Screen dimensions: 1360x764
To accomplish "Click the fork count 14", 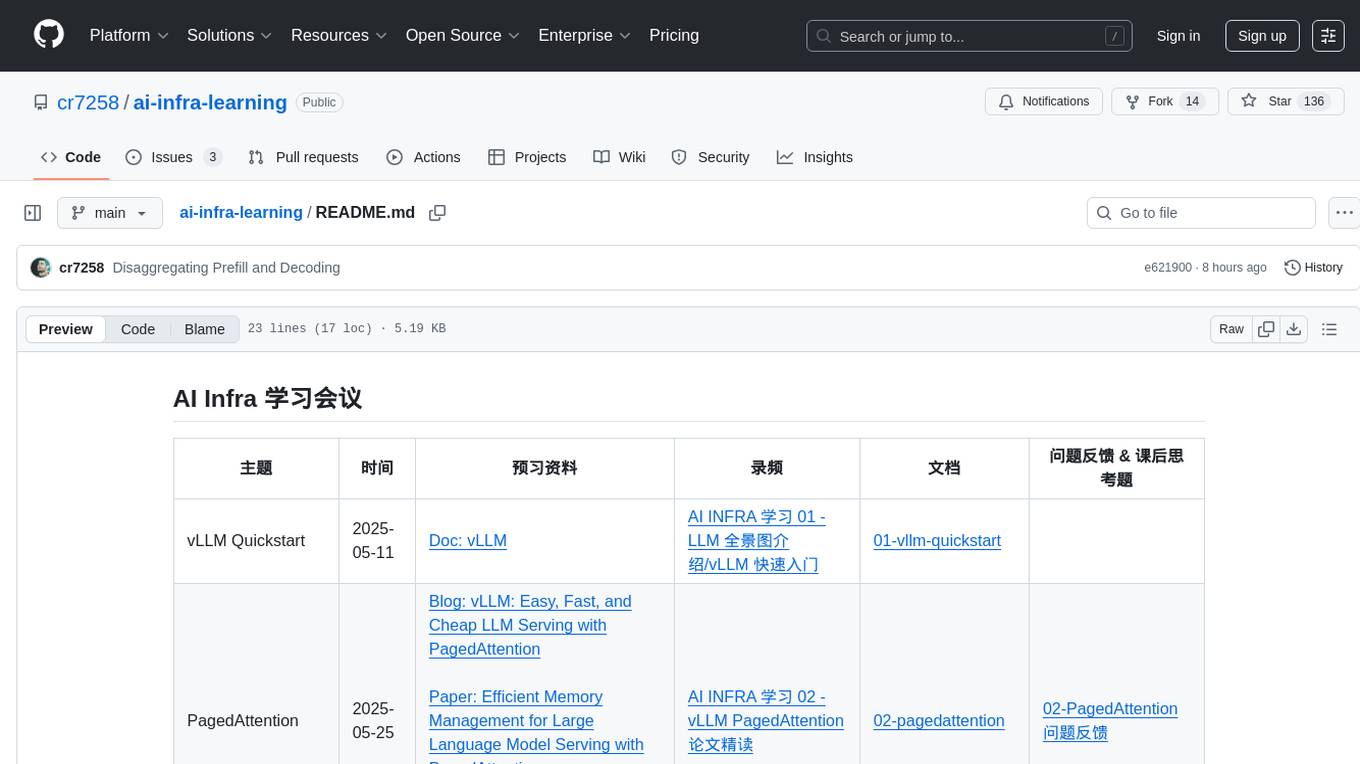I will [1192, 102].
